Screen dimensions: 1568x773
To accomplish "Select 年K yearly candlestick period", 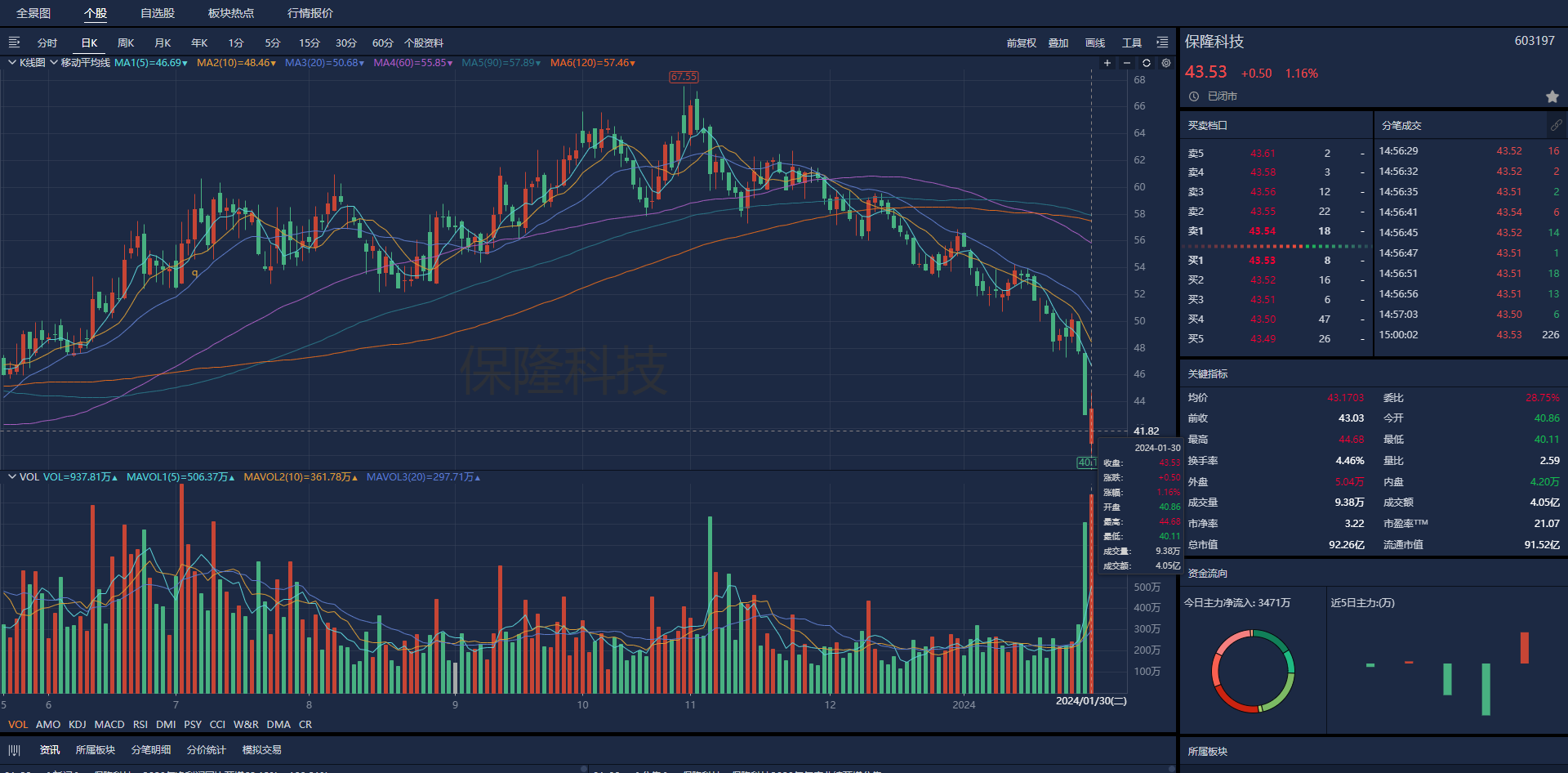I will pyautogui.click(x=199, y=43).
